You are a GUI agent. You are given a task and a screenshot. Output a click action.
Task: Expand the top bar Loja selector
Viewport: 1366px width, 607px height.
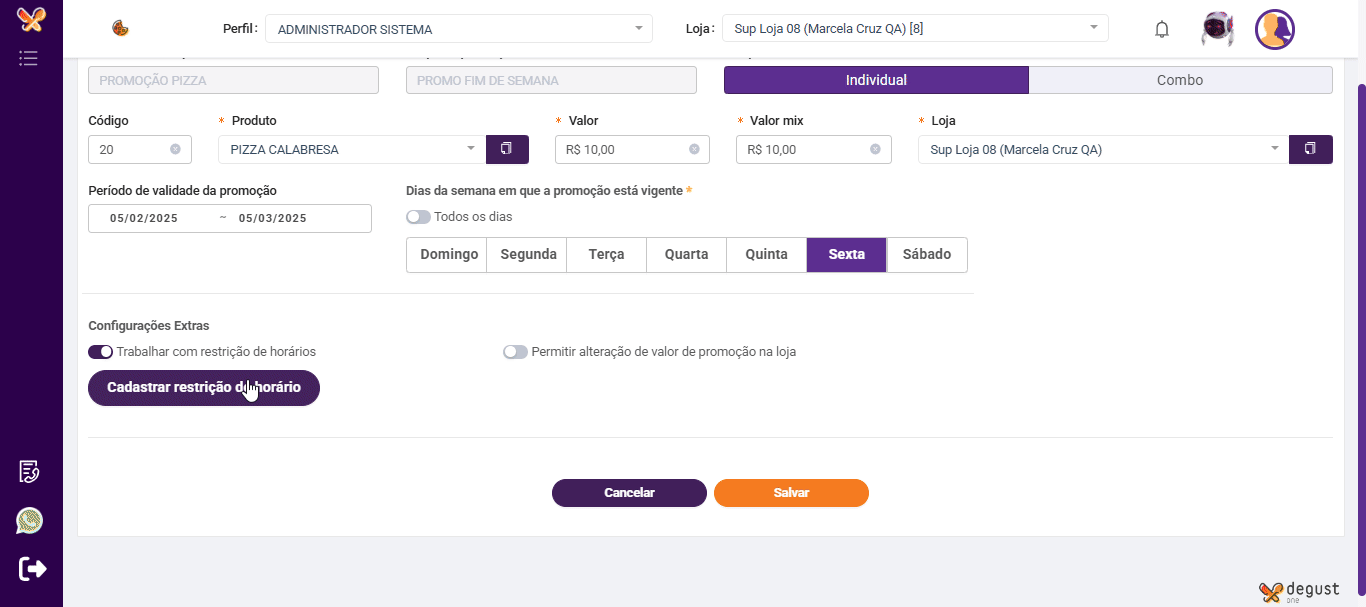coord(914,29)
